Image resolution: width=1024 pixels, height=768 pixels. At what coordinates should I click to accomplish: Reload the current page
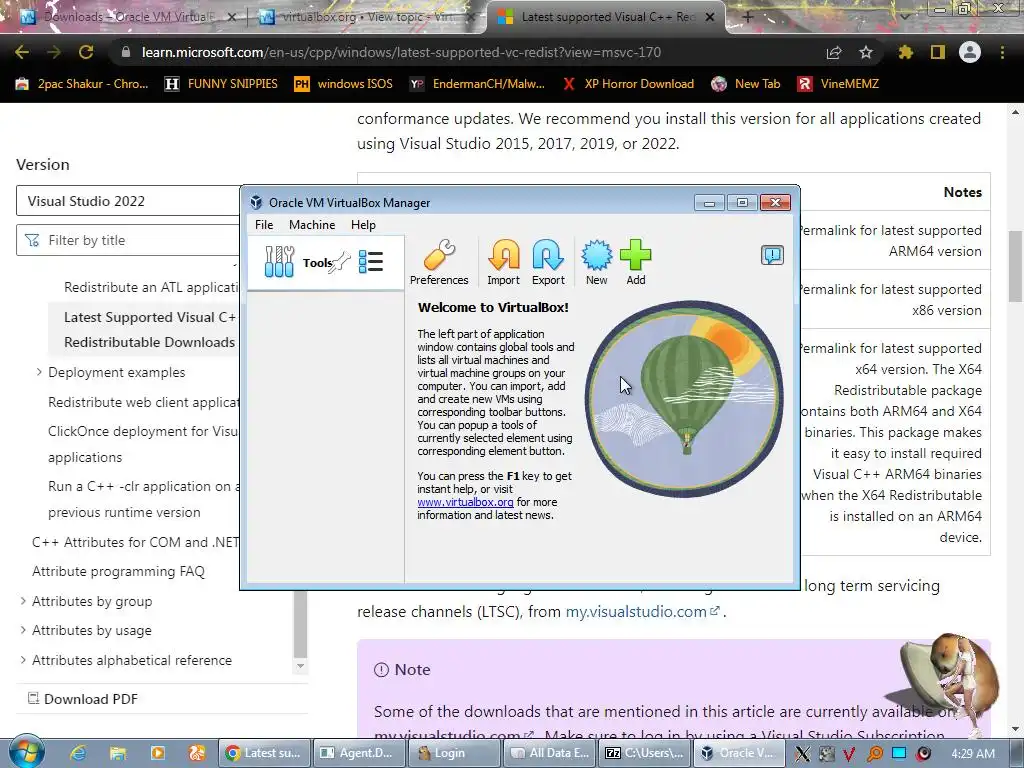coord(86,52)
